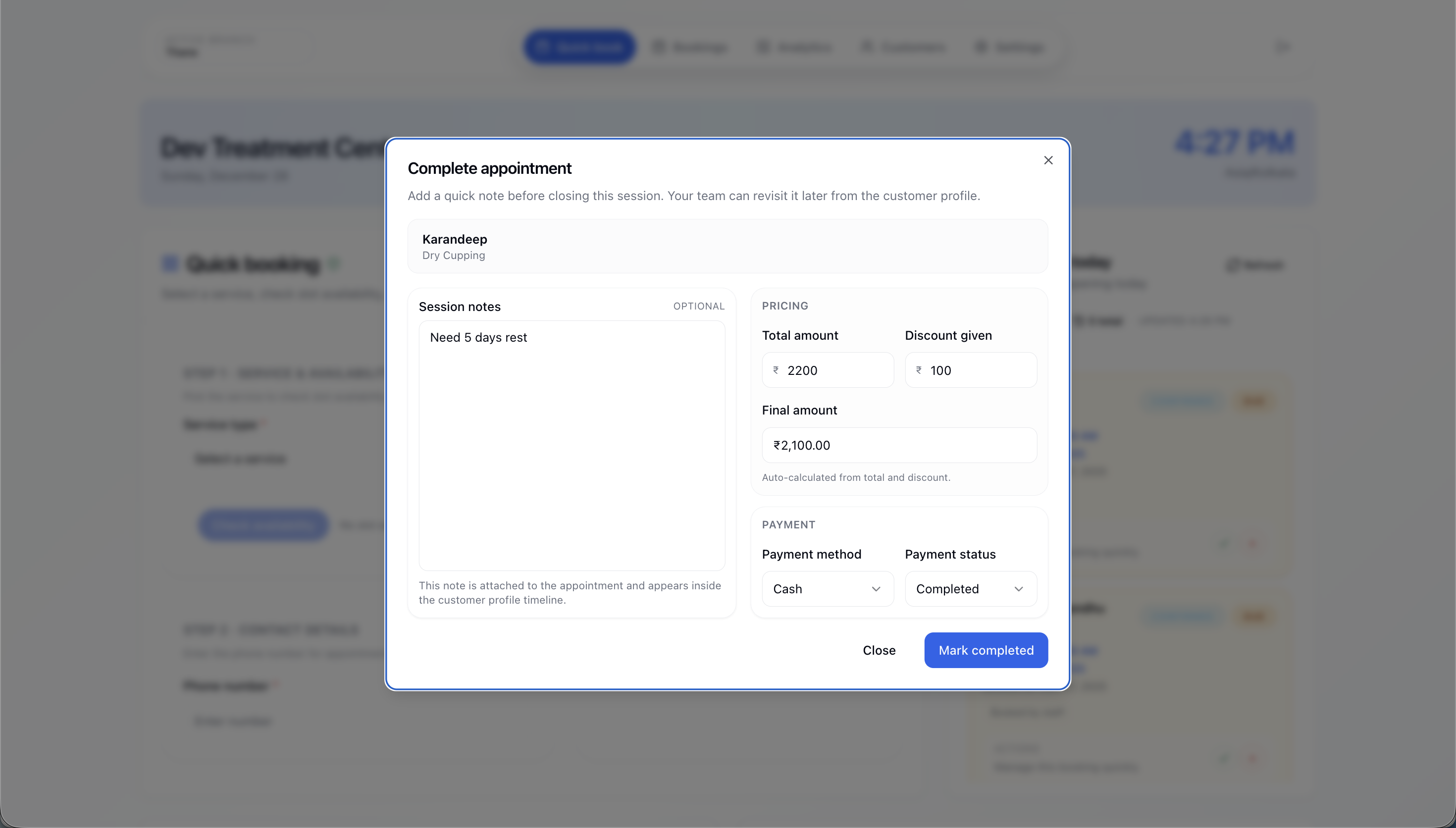
Task: Click the Mark completed button
Action: click(986, 650)
